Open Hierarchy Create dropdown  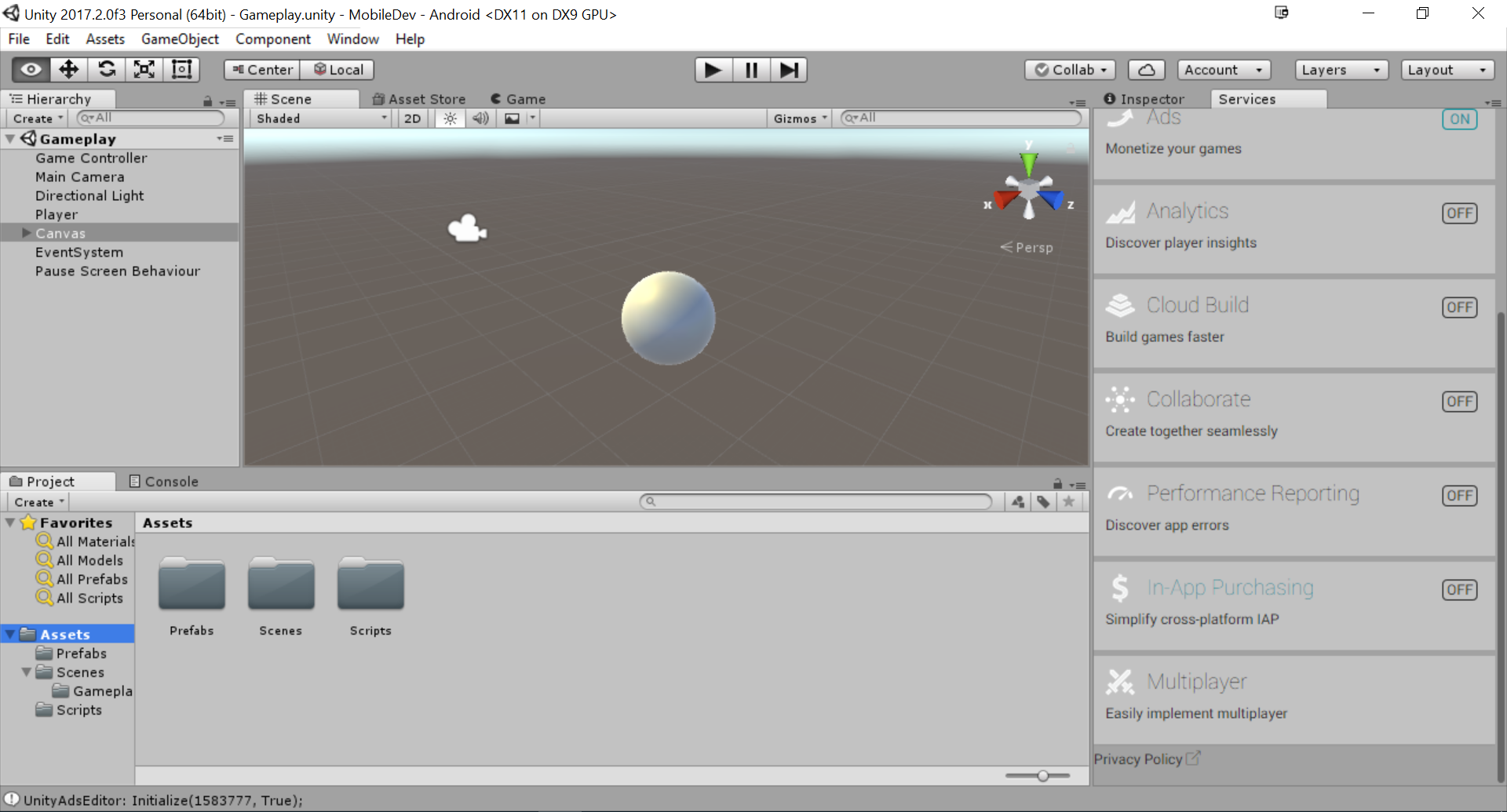38,118
